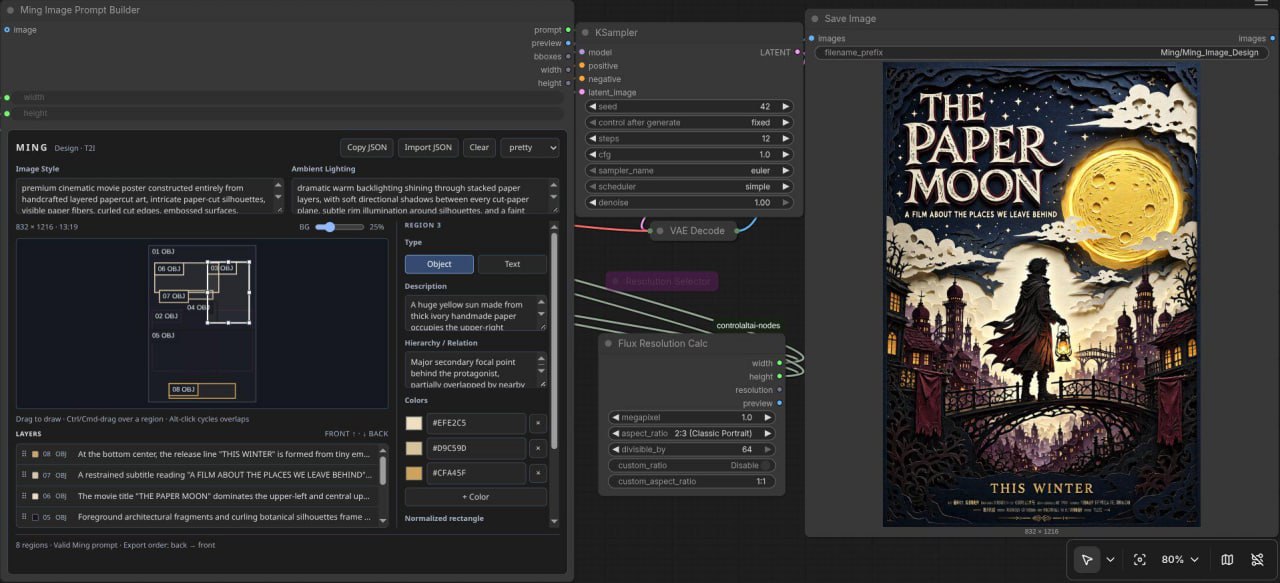
Task: Decrease the steps value with left arrow
Action: click(x=591, y=138)
